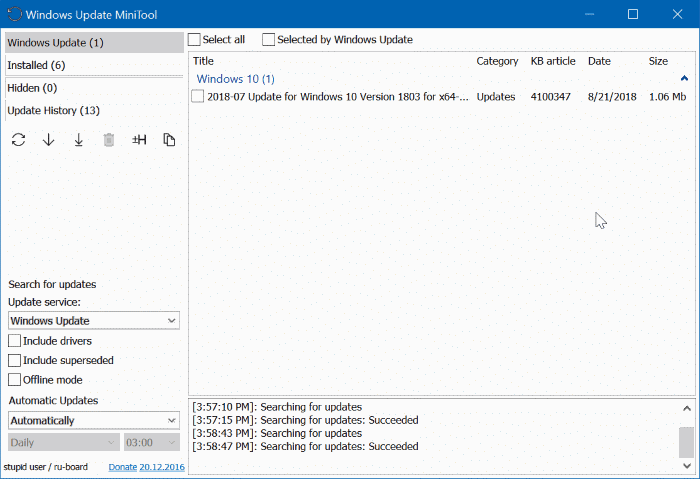Enable Include superseded option
700x479 pixels.
tap(14, 360)
